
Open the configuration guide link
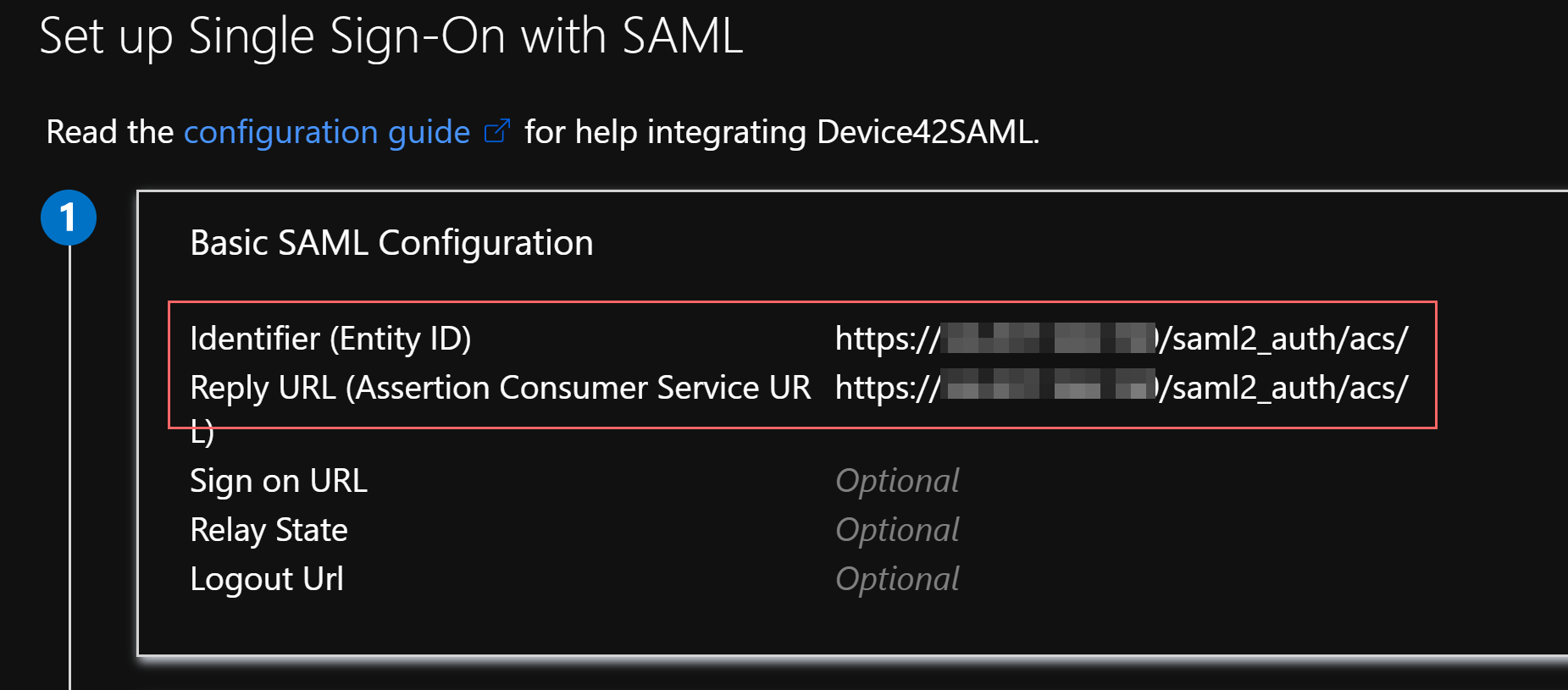tap(326, 132)
